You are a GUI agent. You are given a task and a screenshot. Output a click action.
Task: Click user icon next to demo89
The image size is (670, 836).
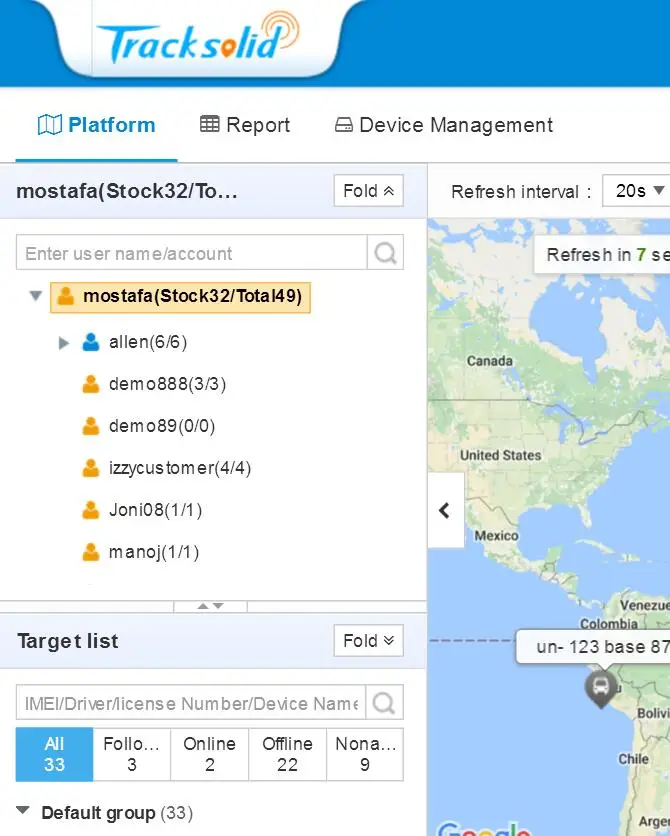click(91, 426)
